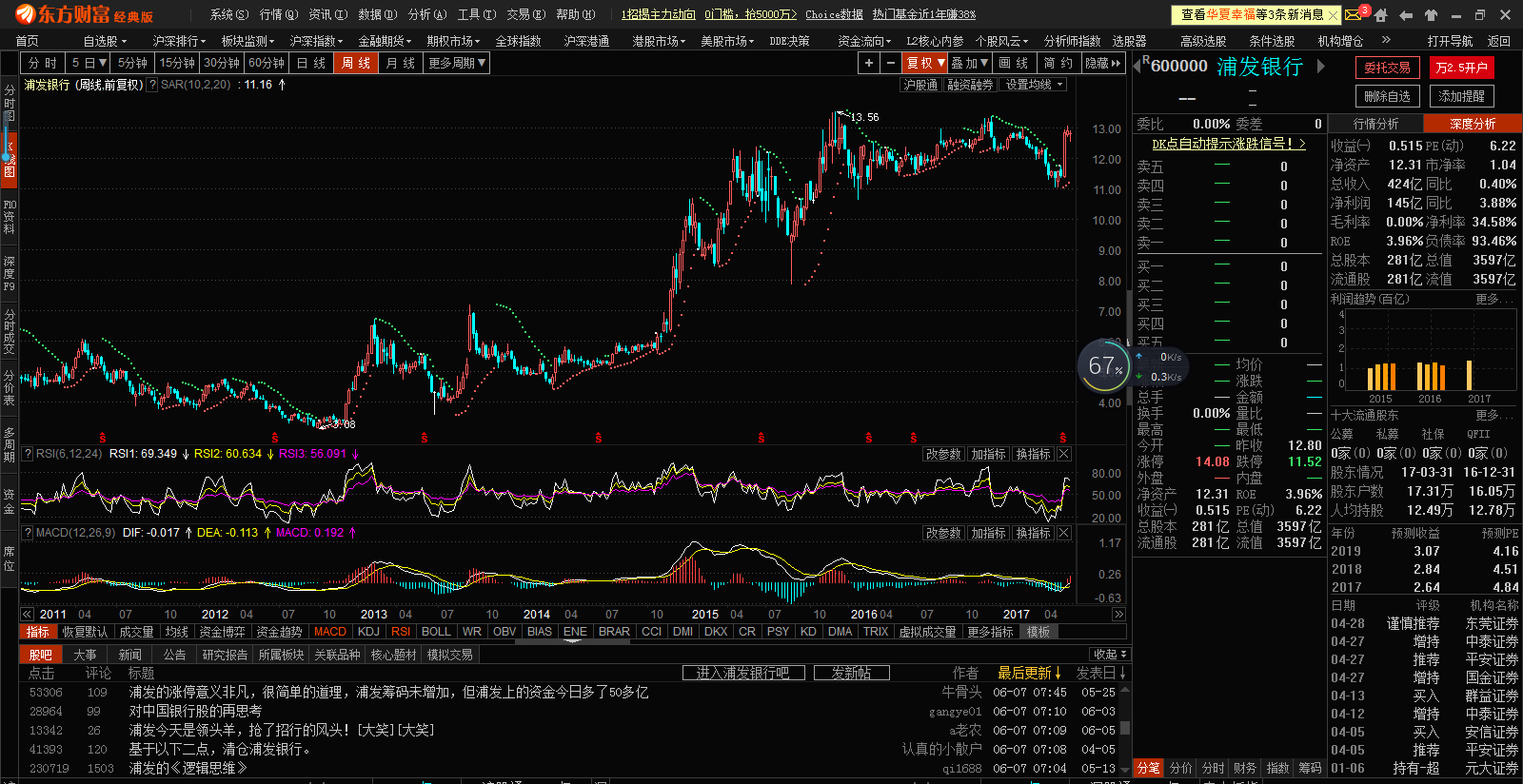Switch chart to 30分钟 period
1523x784 pixels.
(222, 63)
